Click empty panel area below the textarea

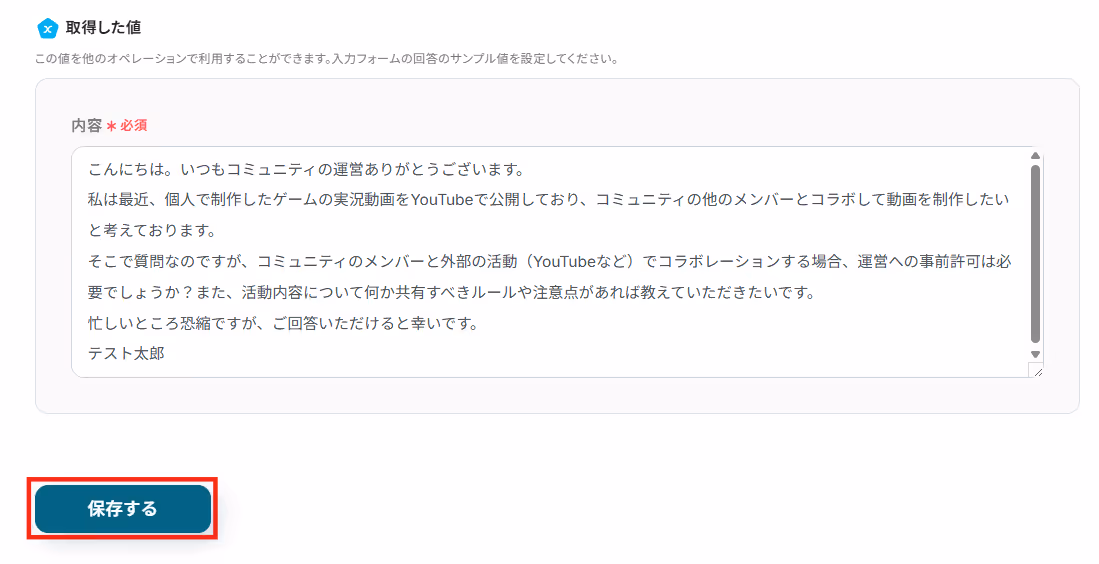point(557,396)
